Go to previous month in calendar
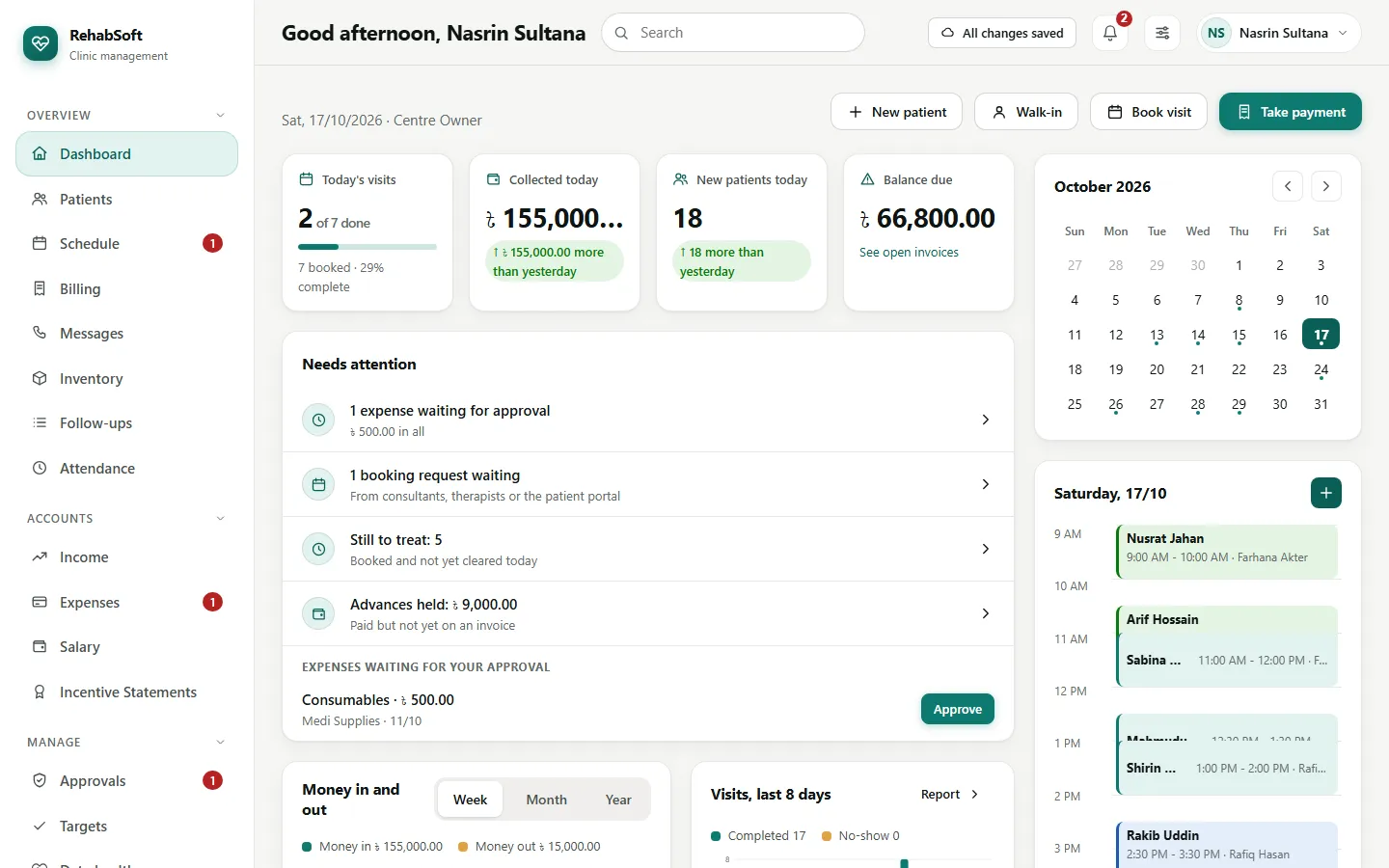 click(1288, 186)
